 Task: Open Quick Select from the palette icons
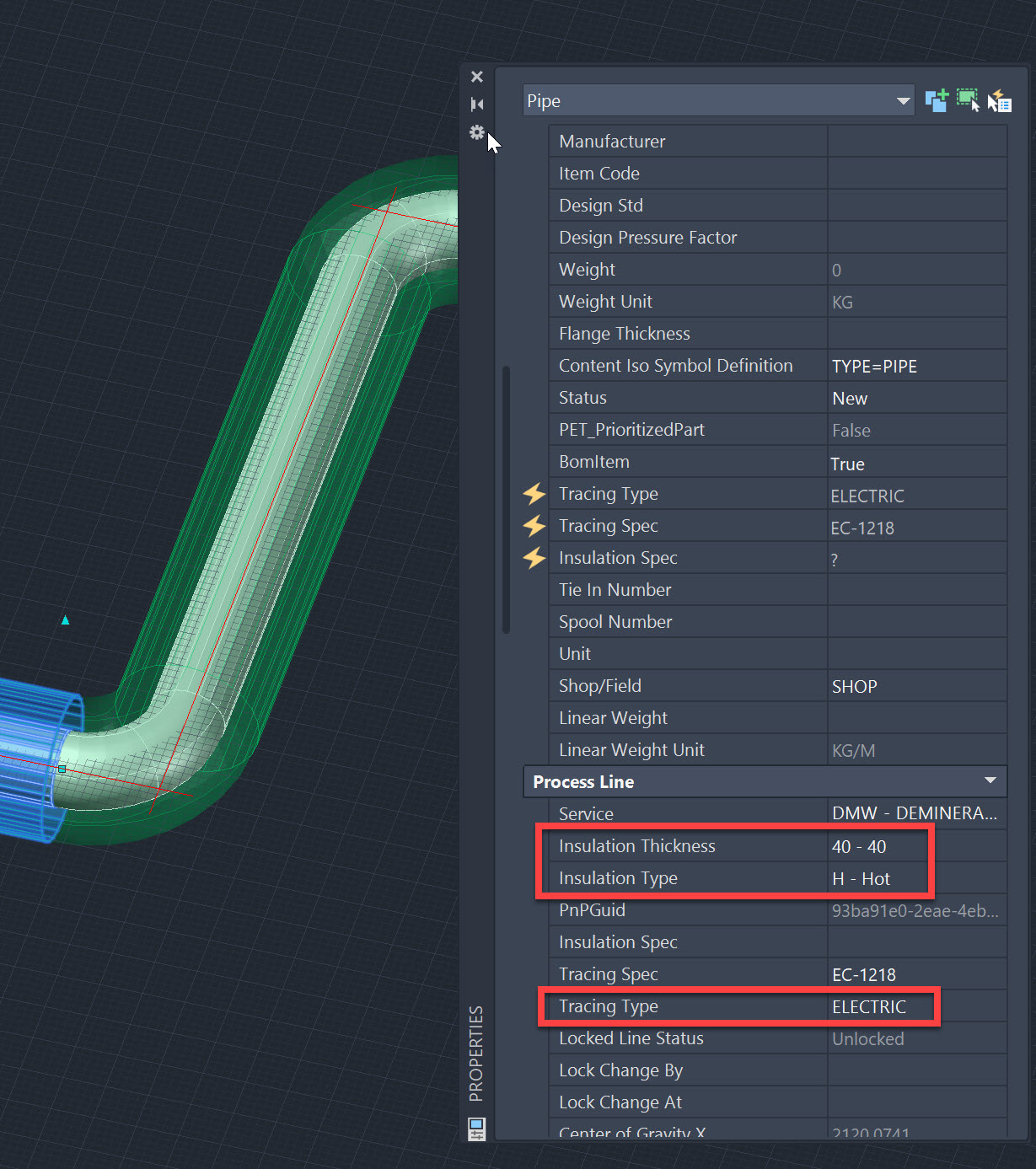click(x=1000, y=99)
